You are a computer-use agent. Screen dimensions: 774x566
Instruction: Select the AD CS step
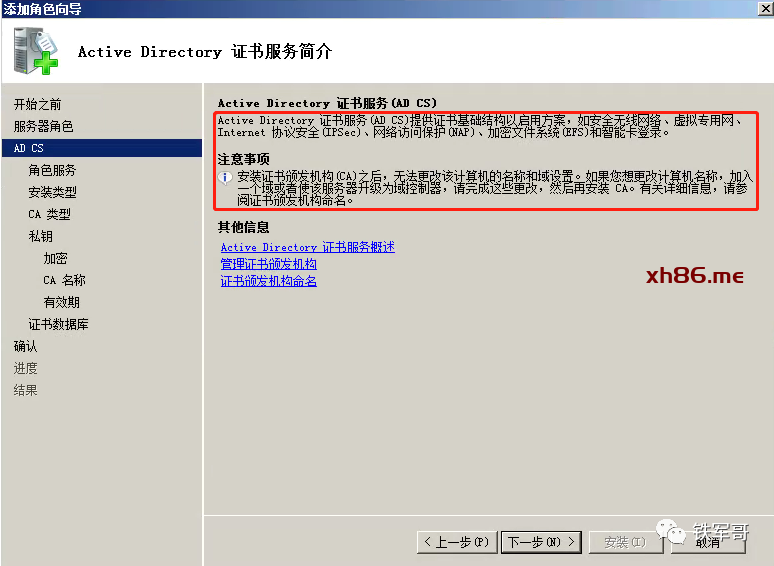tap(102, 148)
